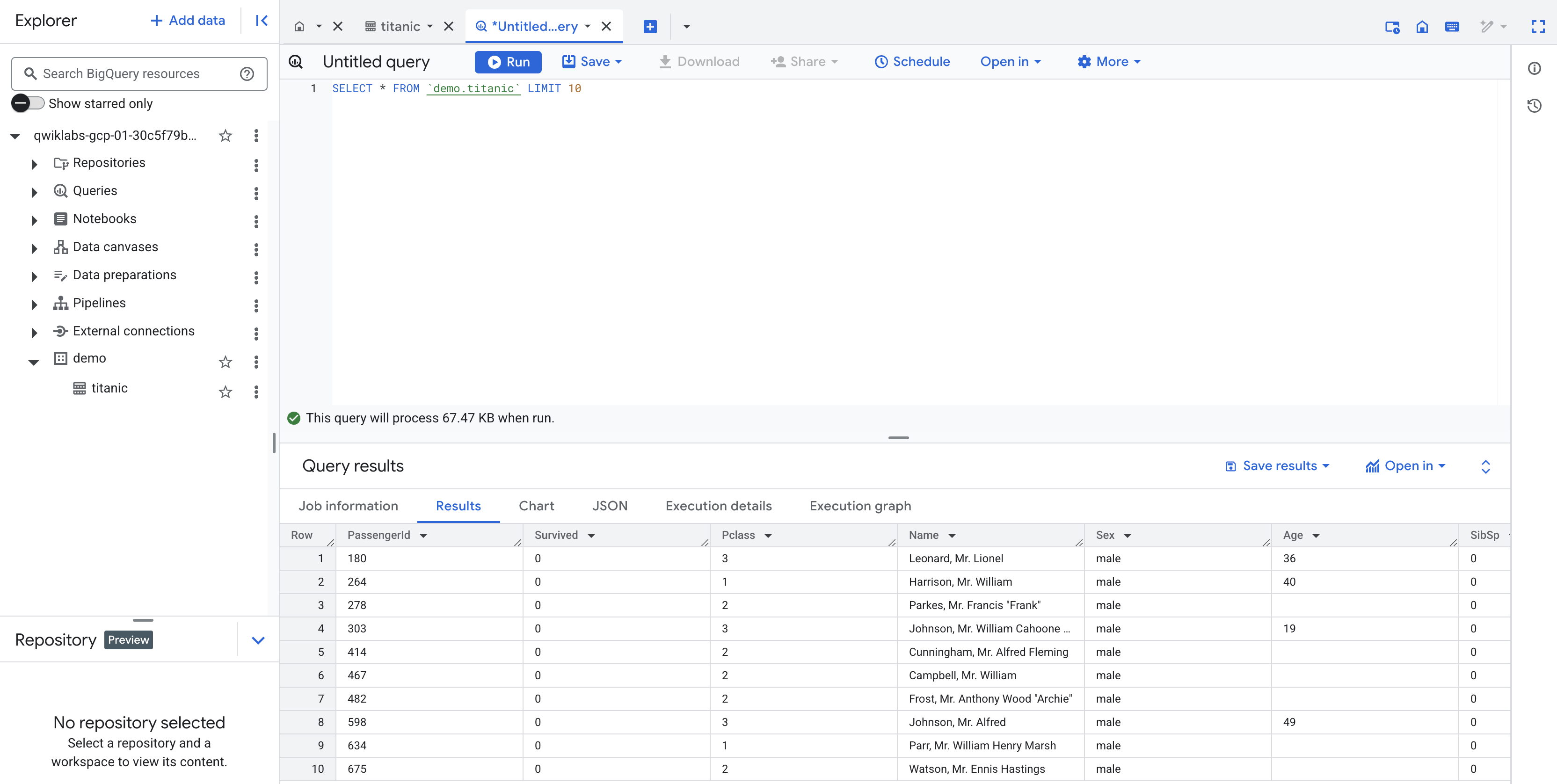Screen dimensions: 1557x784
Task: Open actions menu for Pipelines
Action: coord(256,305)
